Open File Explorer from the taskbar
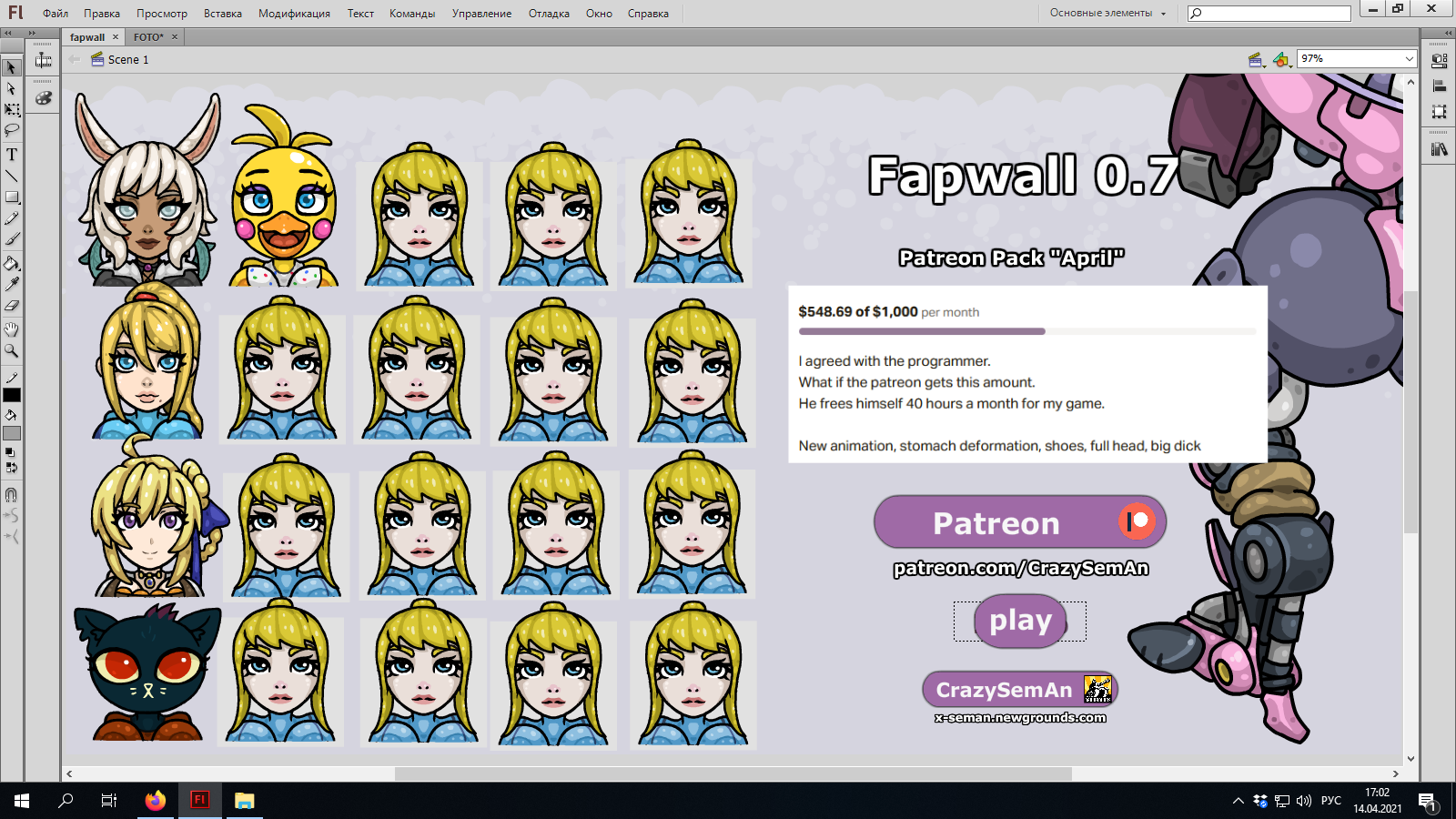Viewport: 1456px width, 819px height. click(x=244, y=801)
